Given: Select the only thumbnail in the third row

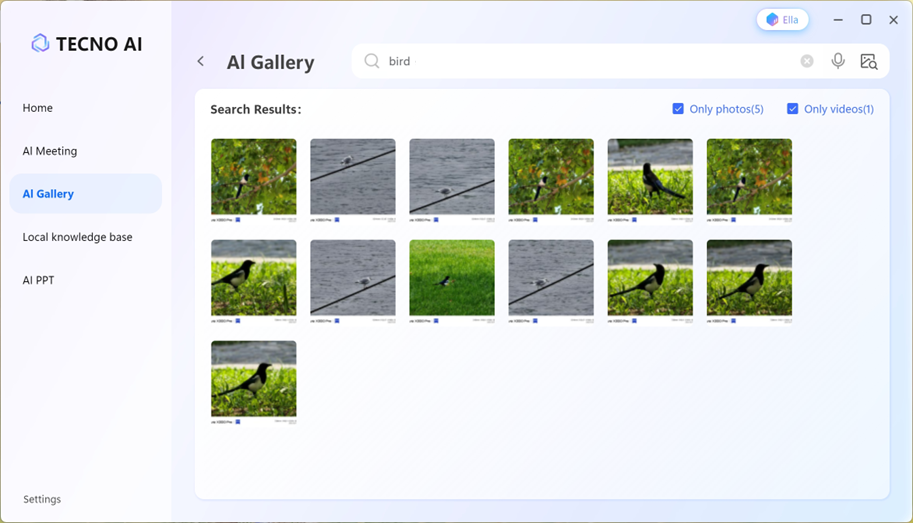Looking at the screenshot, I should click(x=253, y=379).
